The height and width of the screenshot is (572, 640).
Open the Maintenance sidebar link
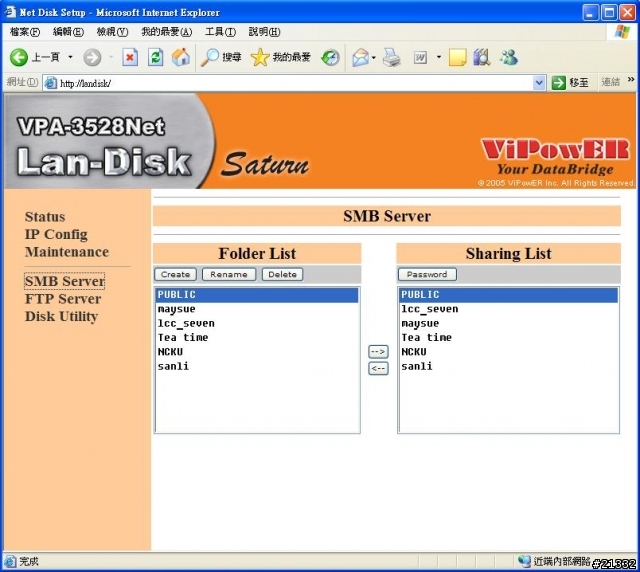[x=67, y=252]
